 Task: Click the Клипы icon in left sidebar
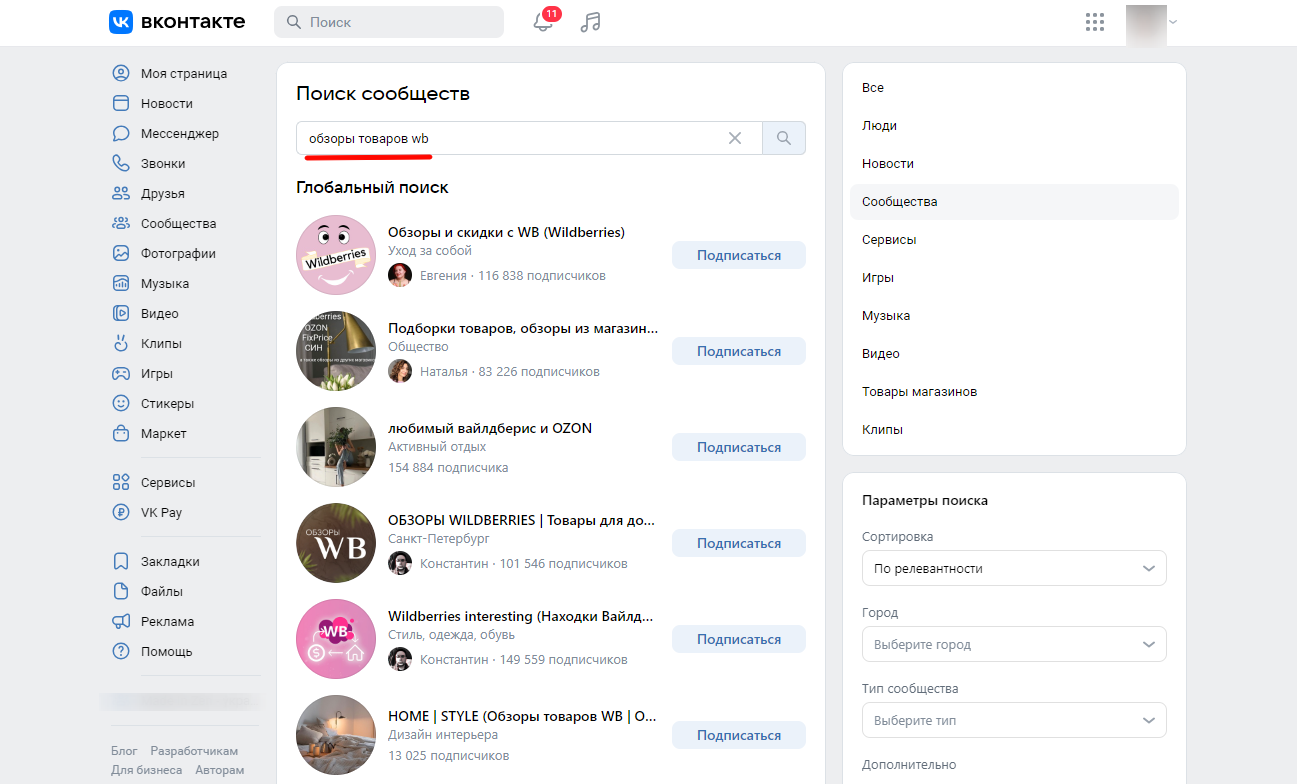(121, 343)
